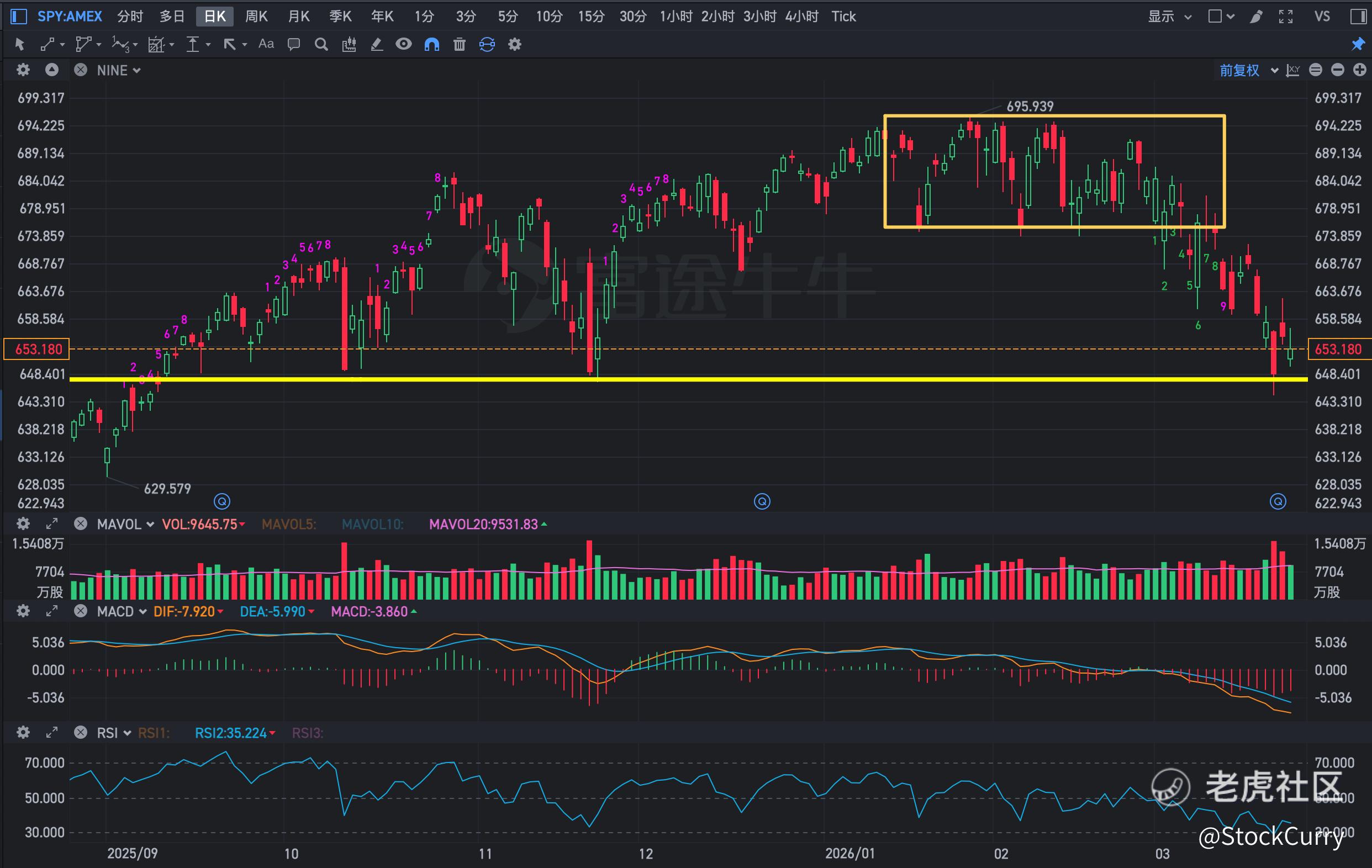Screen dimensions: 1372x868
Task: Toggle drawing visibility with the eye icon
Action: [403, 44]
